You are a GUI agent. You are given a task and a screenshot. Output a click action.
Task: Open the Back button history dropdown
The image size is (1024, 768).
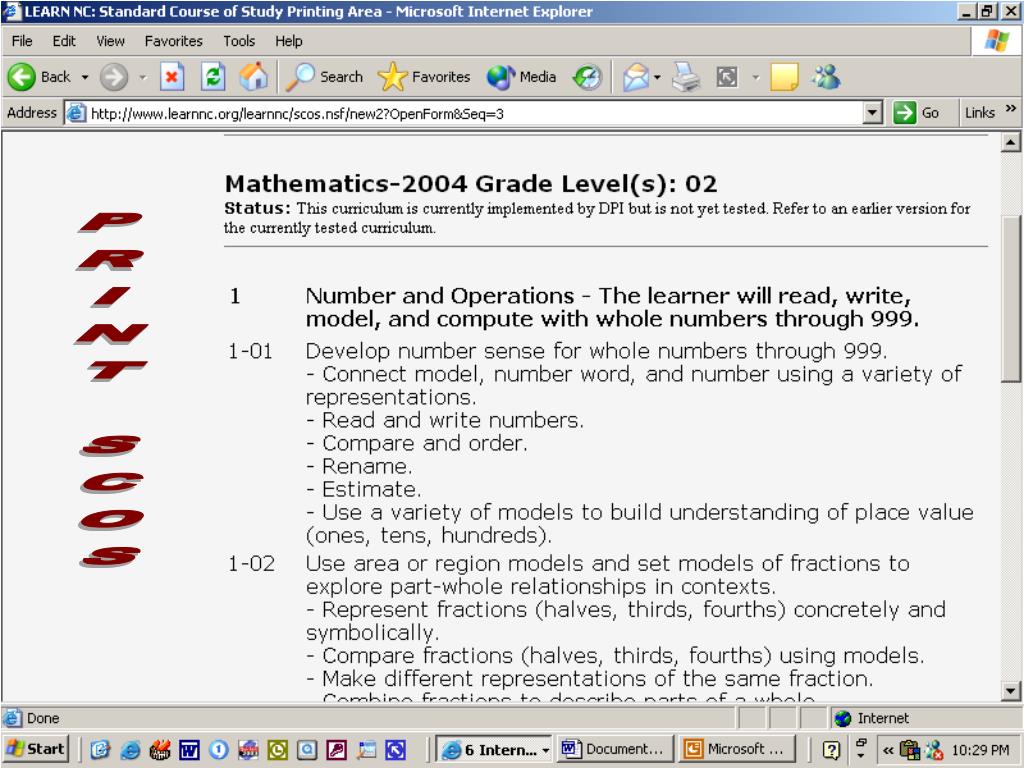(84, 77)
